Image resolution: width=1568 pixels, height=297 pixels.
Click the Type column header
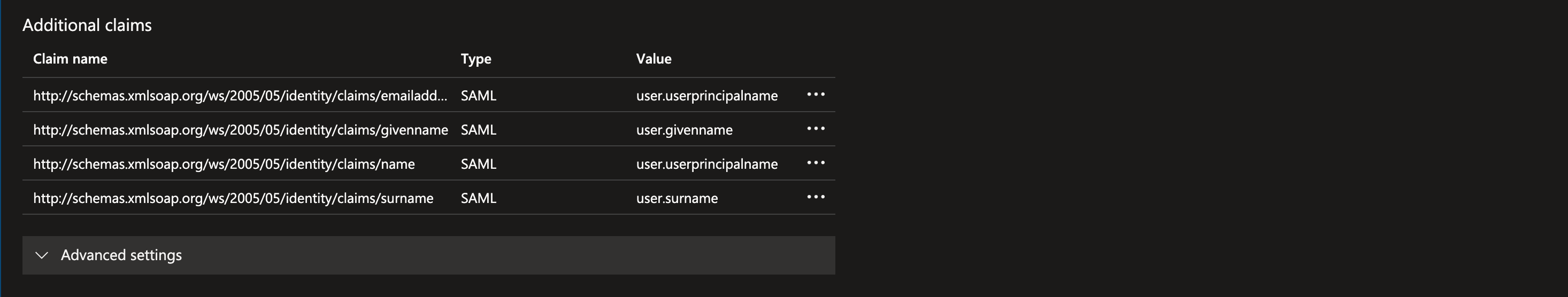pos(476,59)
